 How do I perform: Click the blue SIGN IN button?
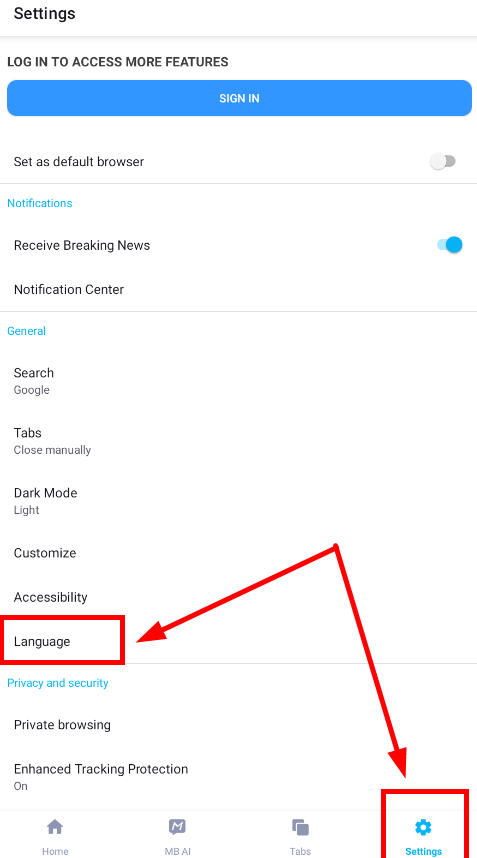239,98
